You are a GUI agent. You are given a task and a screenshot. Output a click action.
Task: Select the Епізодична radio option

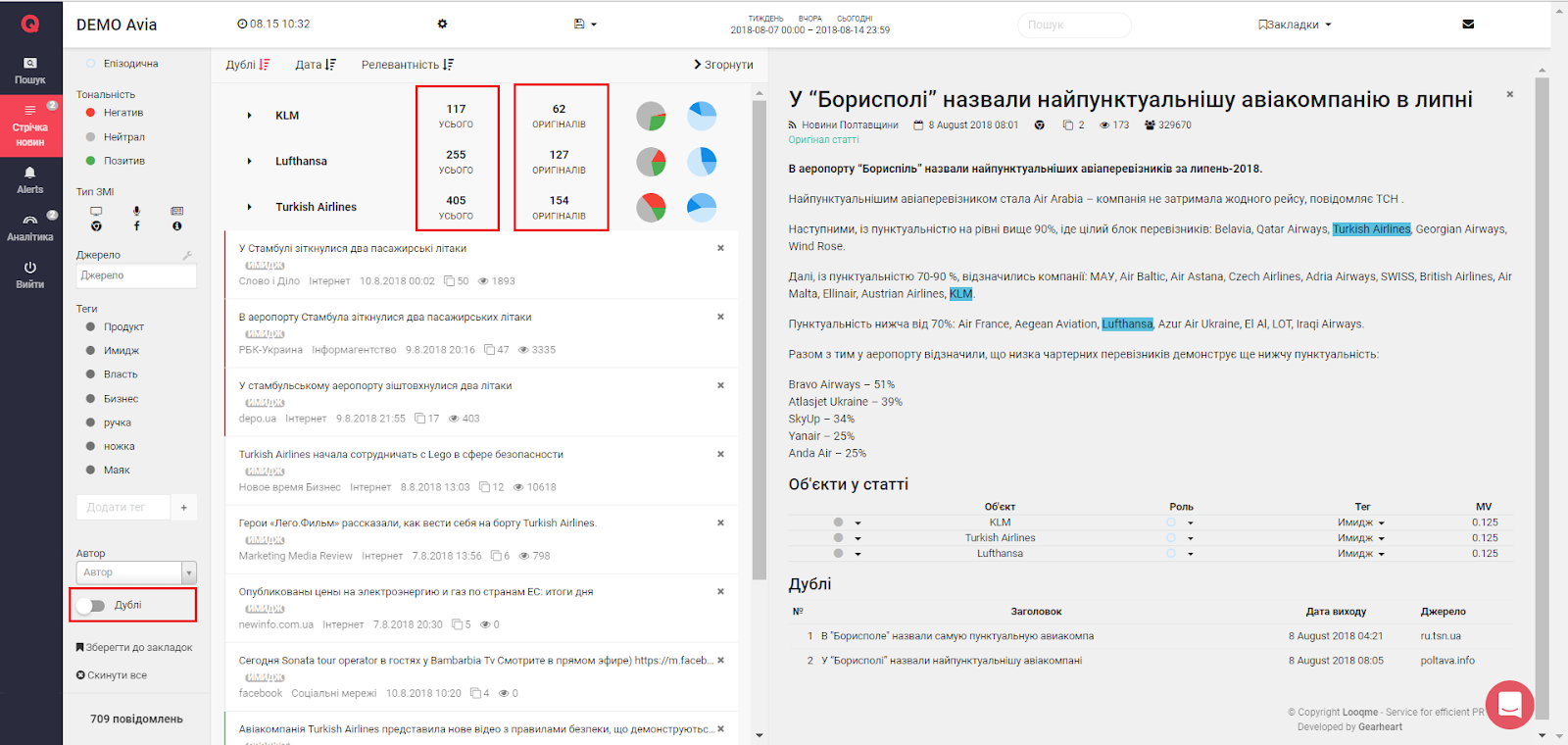(90, 64)
